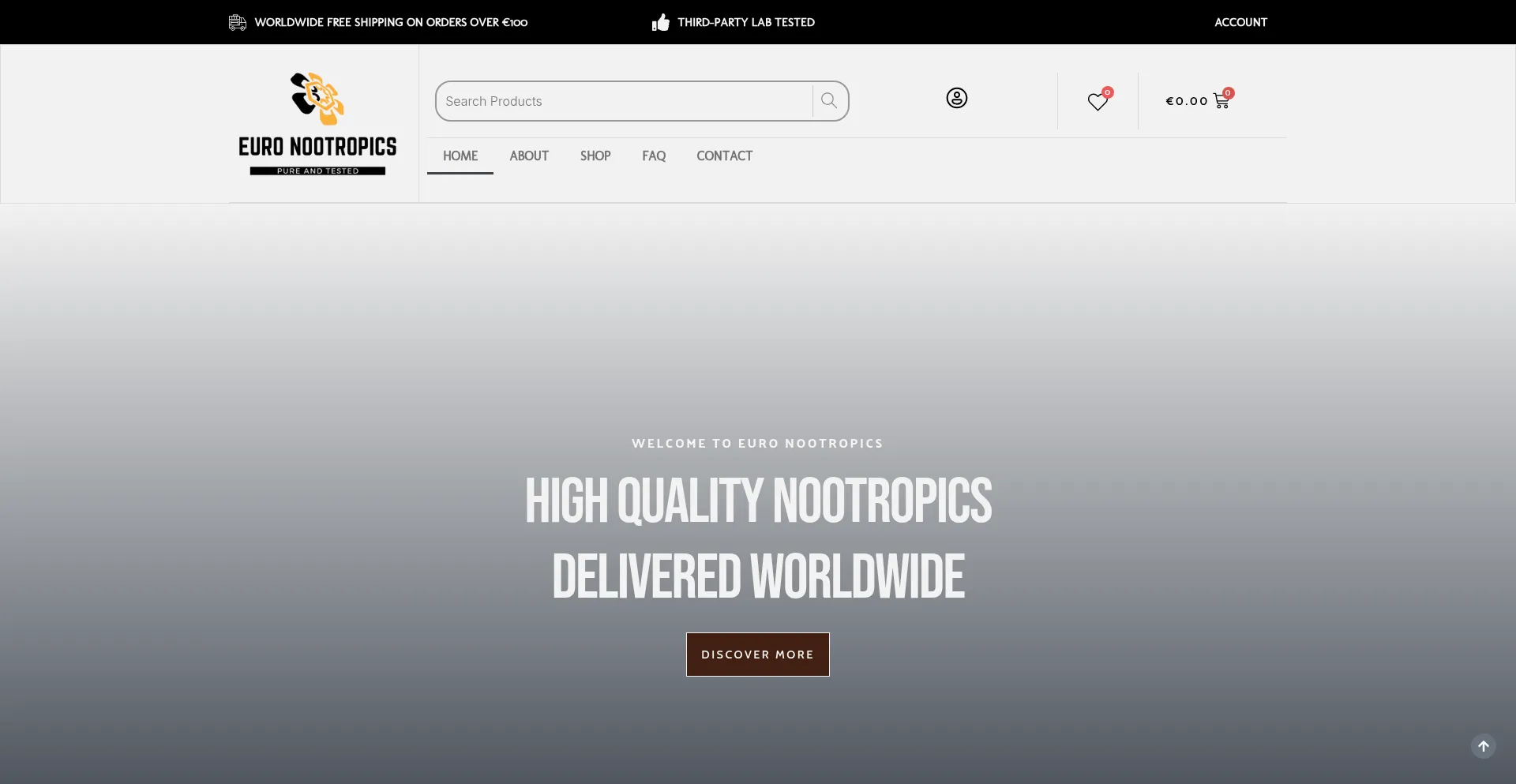
Task: Click the thumbs-up lab tested icon
Action: coord(661,22)
